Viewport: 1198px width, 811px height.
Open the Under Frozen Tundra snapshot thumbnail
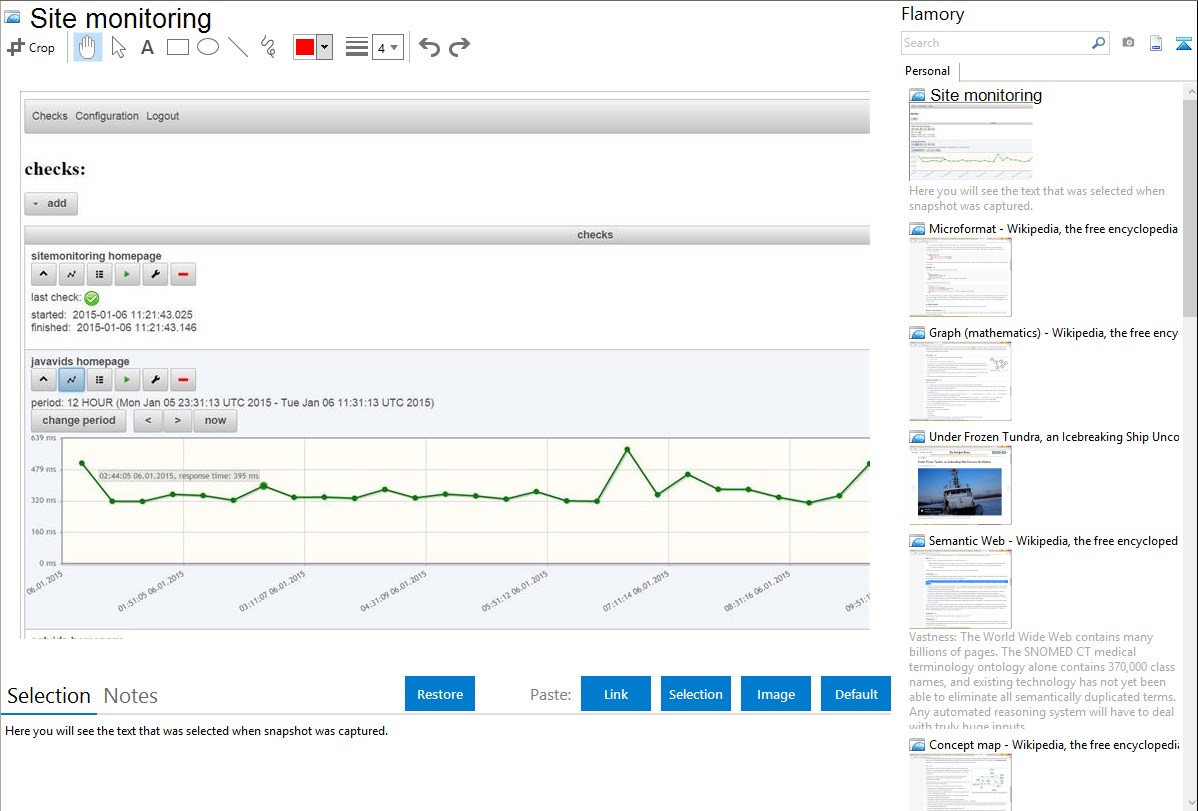point(960,484)
